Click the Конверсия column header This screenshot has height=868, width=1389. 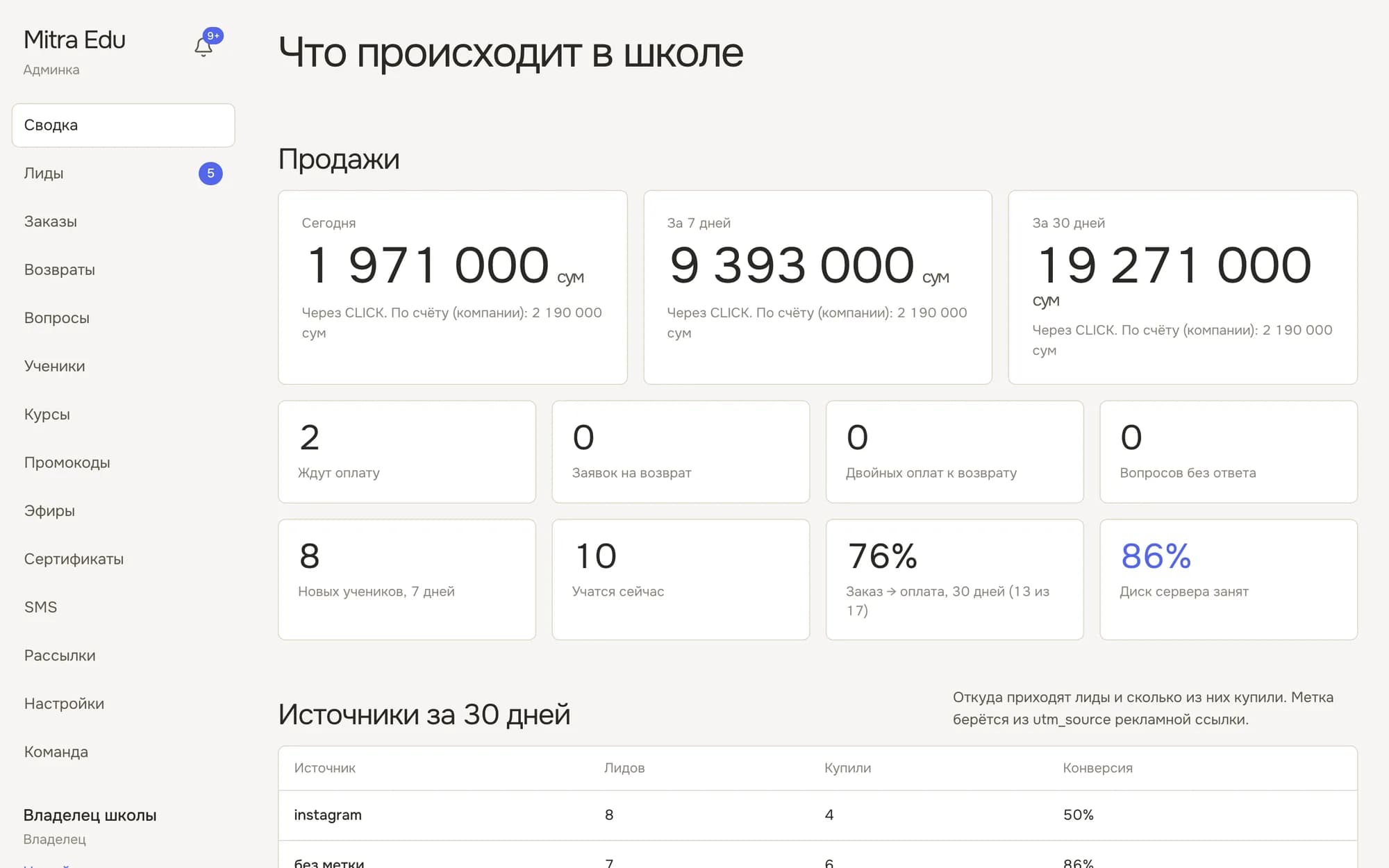(x=1097, y=768)
